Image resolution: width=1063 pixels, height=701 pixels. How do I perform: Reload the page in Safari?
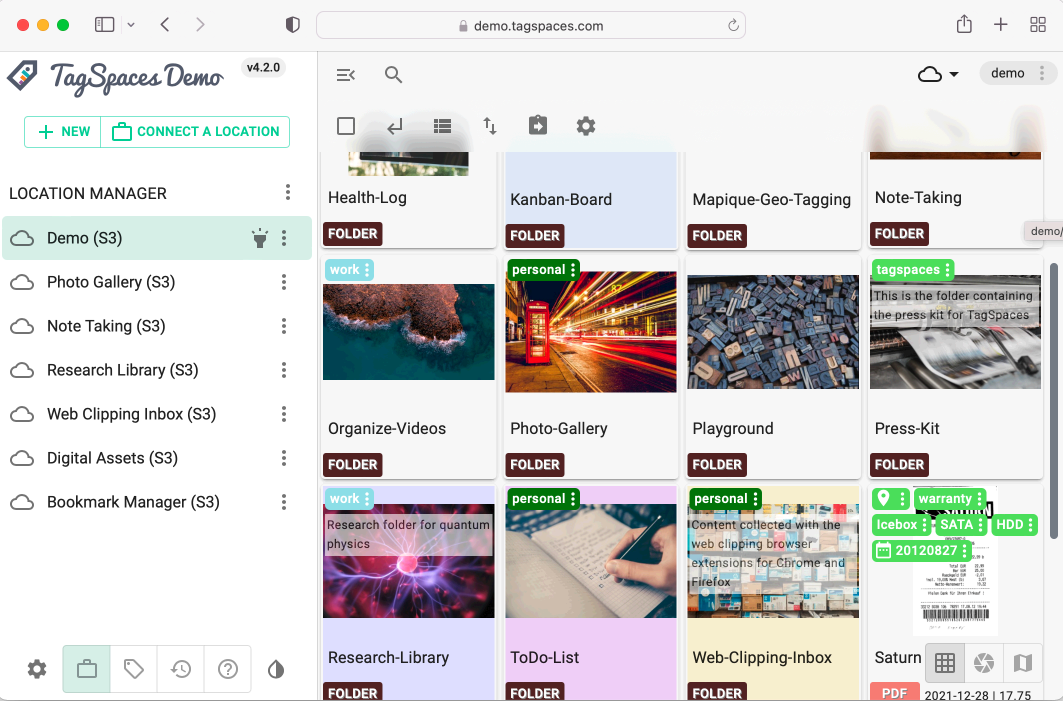733,26
